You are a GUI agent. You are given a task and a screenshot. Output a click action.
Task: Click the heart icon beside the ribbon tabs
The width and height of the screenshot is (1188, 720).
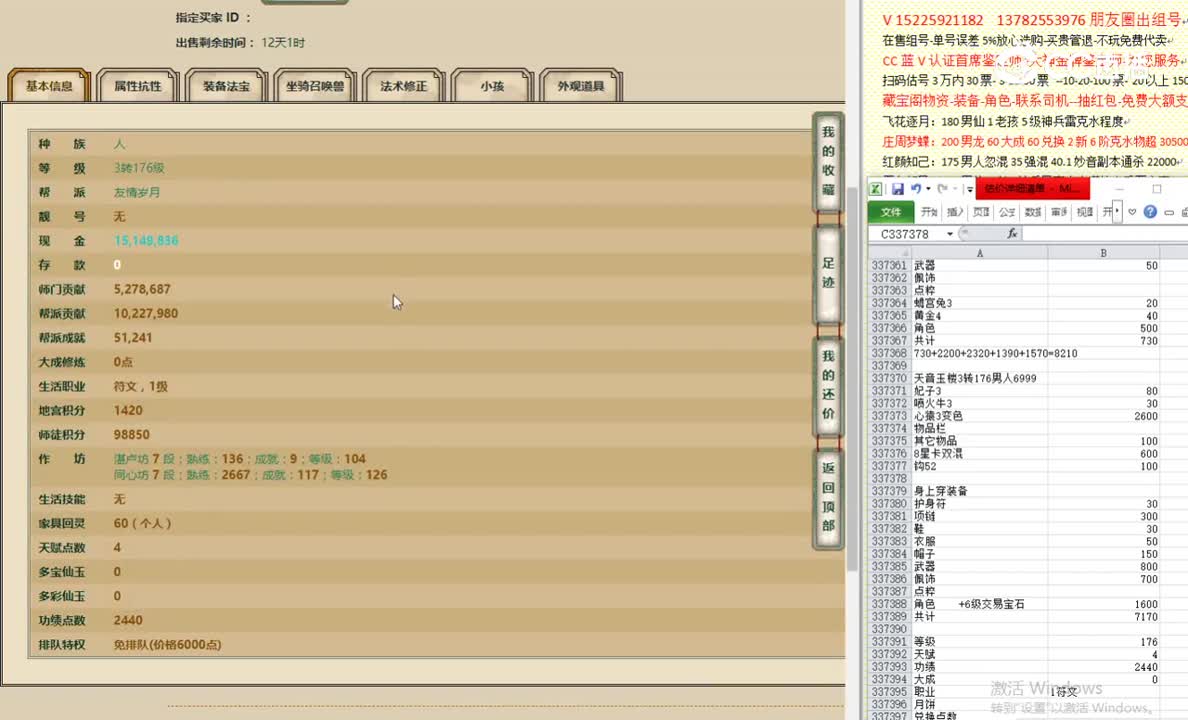pyautogui.click(x=1133, y=212)
